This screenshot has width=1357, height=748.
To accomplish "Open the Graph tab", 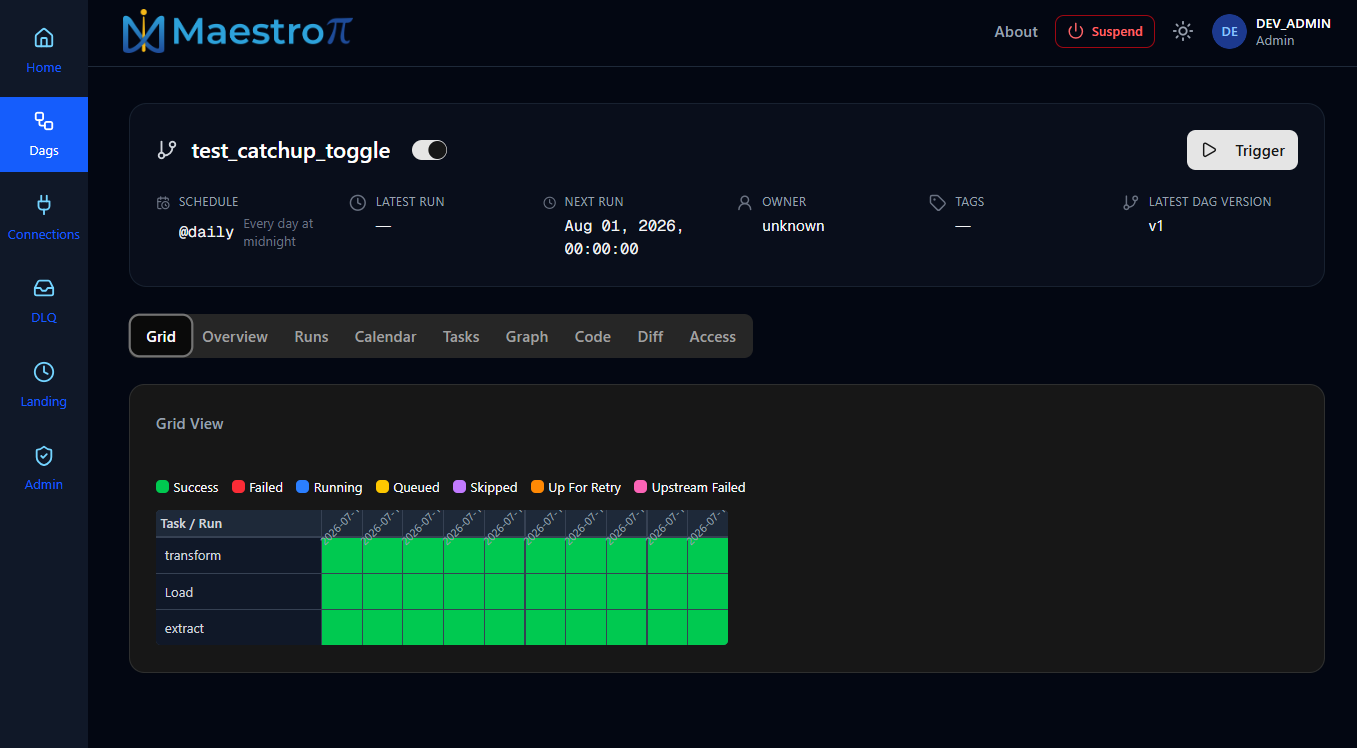I will point(527,337).
